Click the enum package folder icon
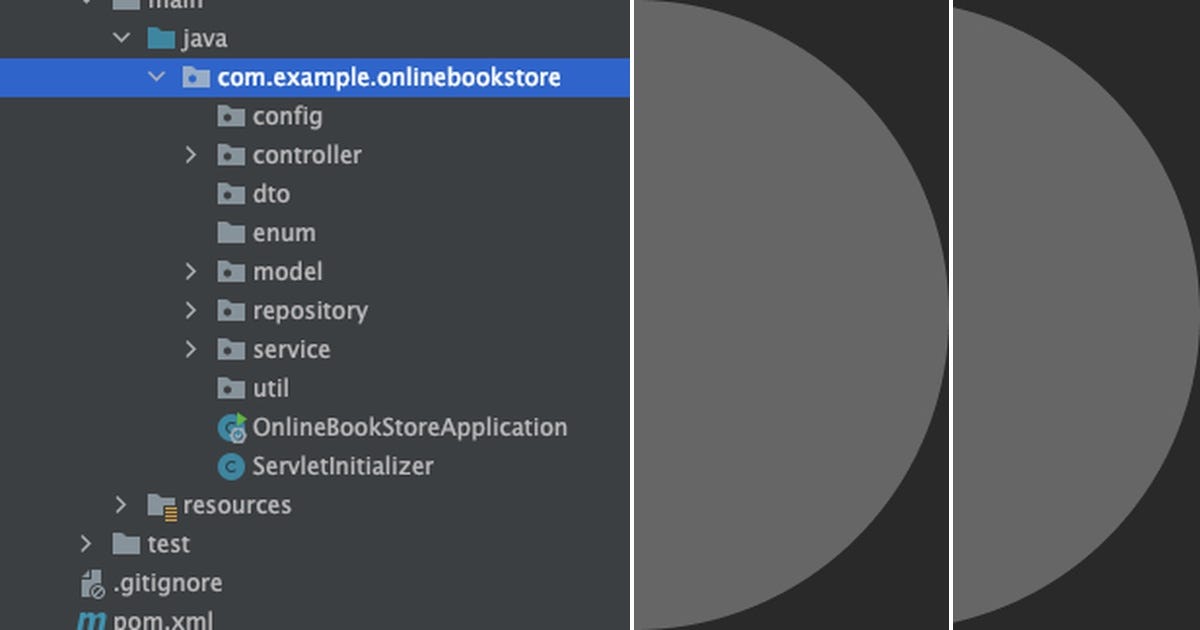1200x630 pixels. click(x=230, y=232)
